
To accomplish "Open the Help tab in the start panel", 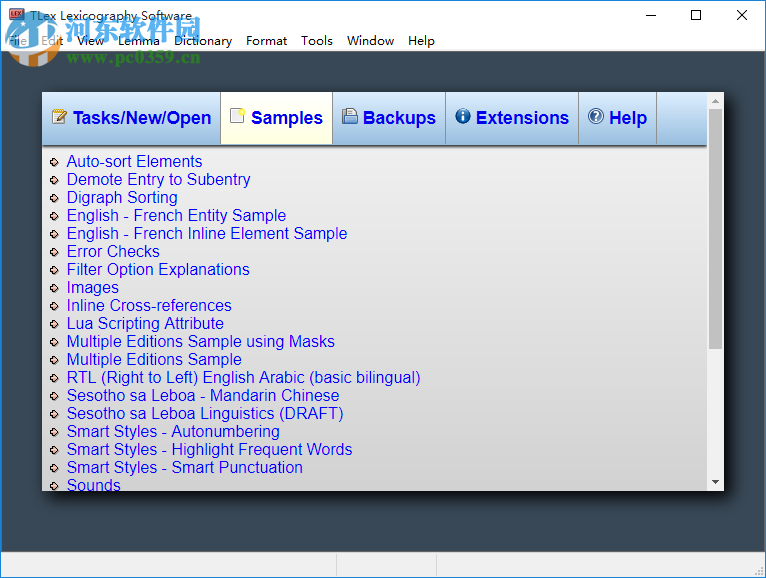I will [x=617, y=118].
